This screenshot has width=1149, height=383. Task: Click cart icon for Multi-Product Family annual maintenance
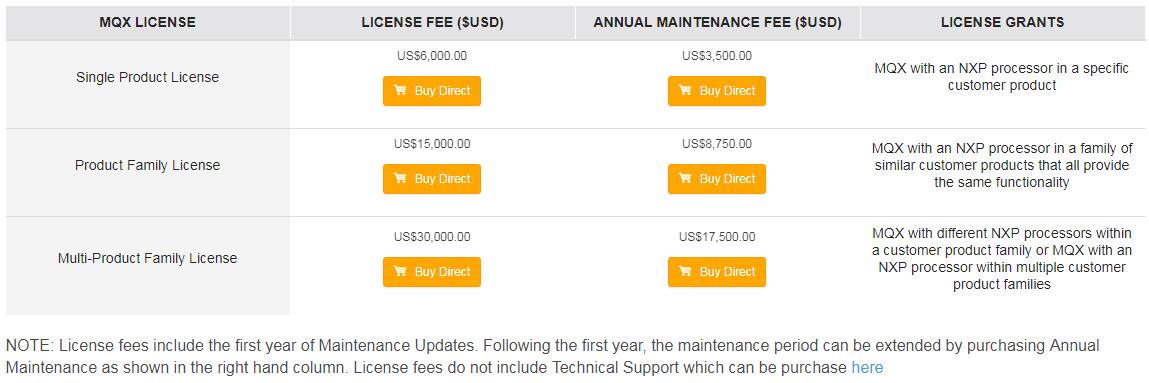(x=685, y=272)
